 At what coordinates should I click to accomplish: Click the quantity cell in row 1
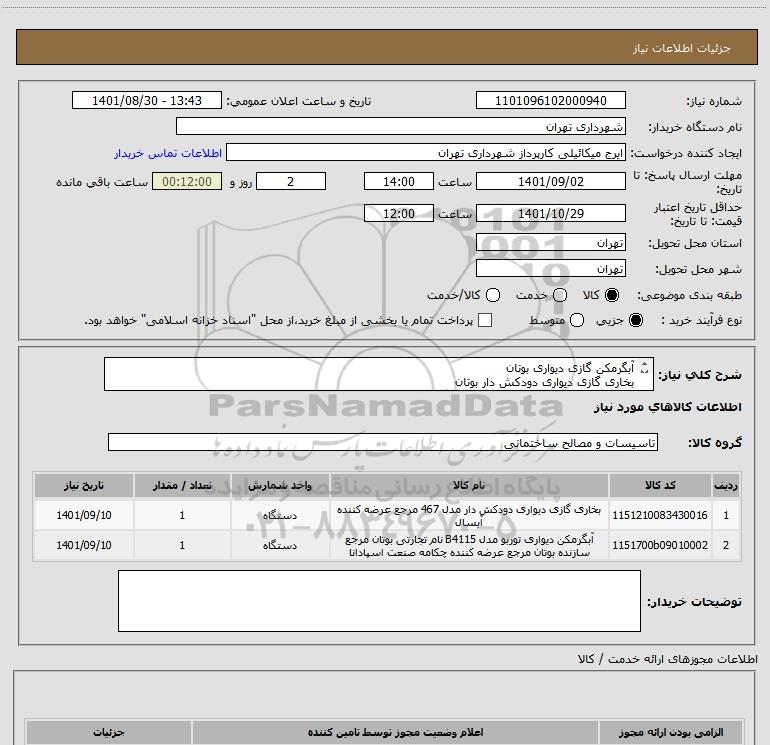[x=182, y=515]
